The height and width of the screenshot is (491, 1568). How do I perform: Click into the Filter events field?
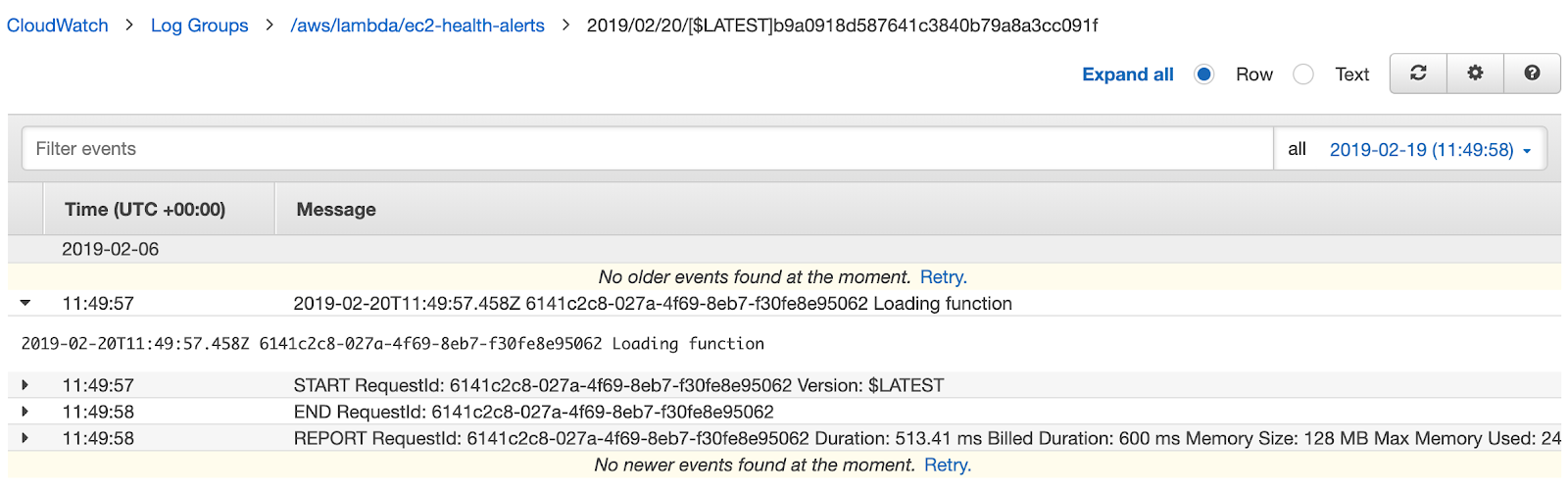coord(647,149)
